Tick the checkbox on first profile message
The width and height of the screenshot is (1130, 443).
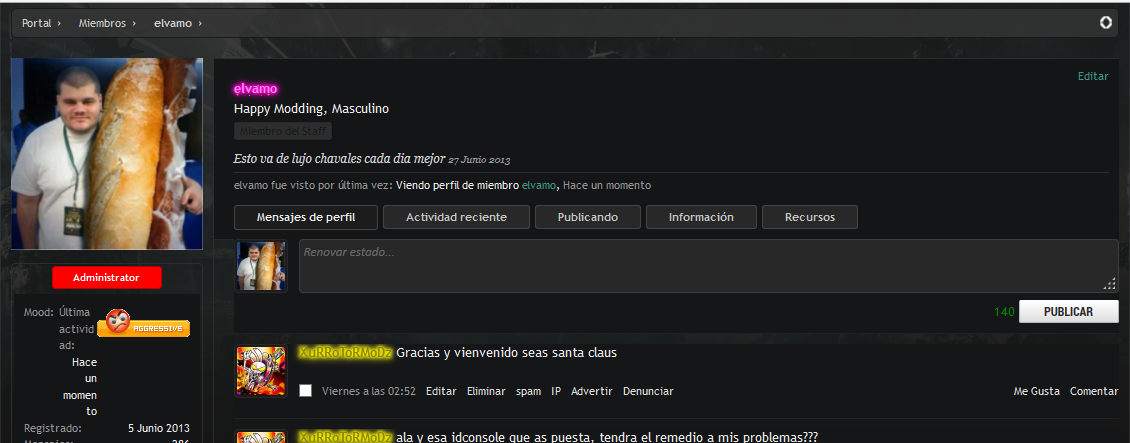(x=306, y=391)
